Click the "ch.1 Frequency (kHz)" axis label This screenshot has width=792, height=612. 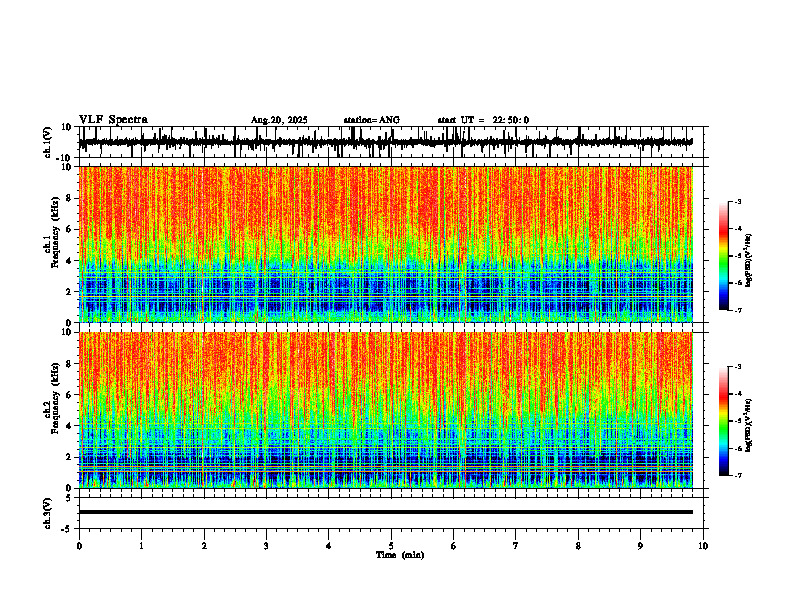tap(53, 231)
